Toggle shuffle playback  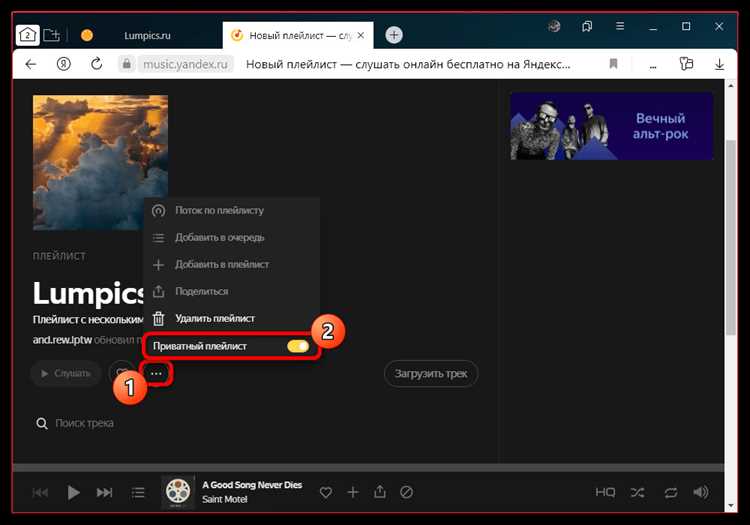pos(638,492)
